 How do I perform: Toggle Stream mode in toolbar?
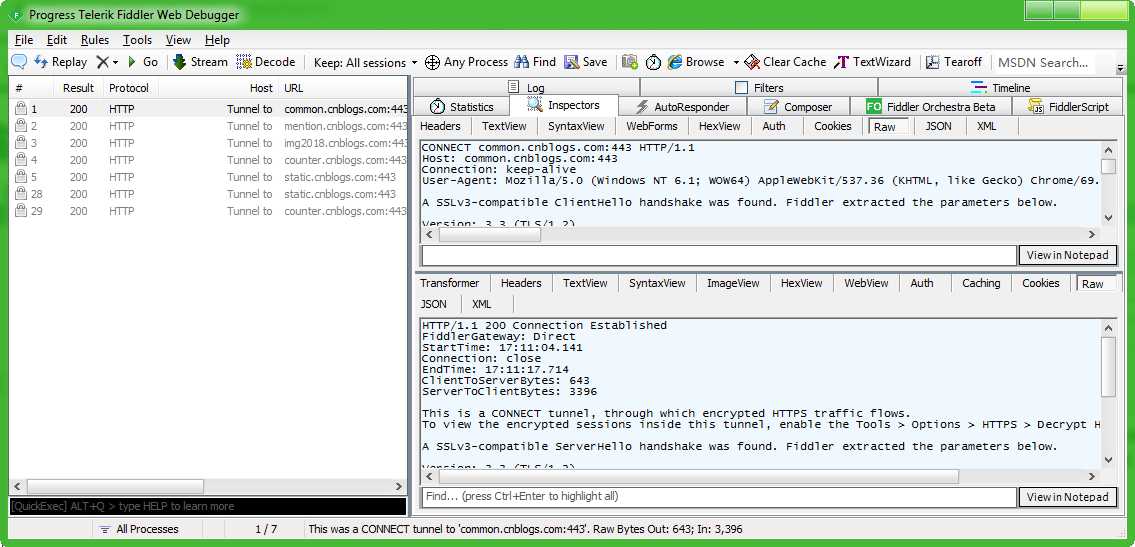201,62
